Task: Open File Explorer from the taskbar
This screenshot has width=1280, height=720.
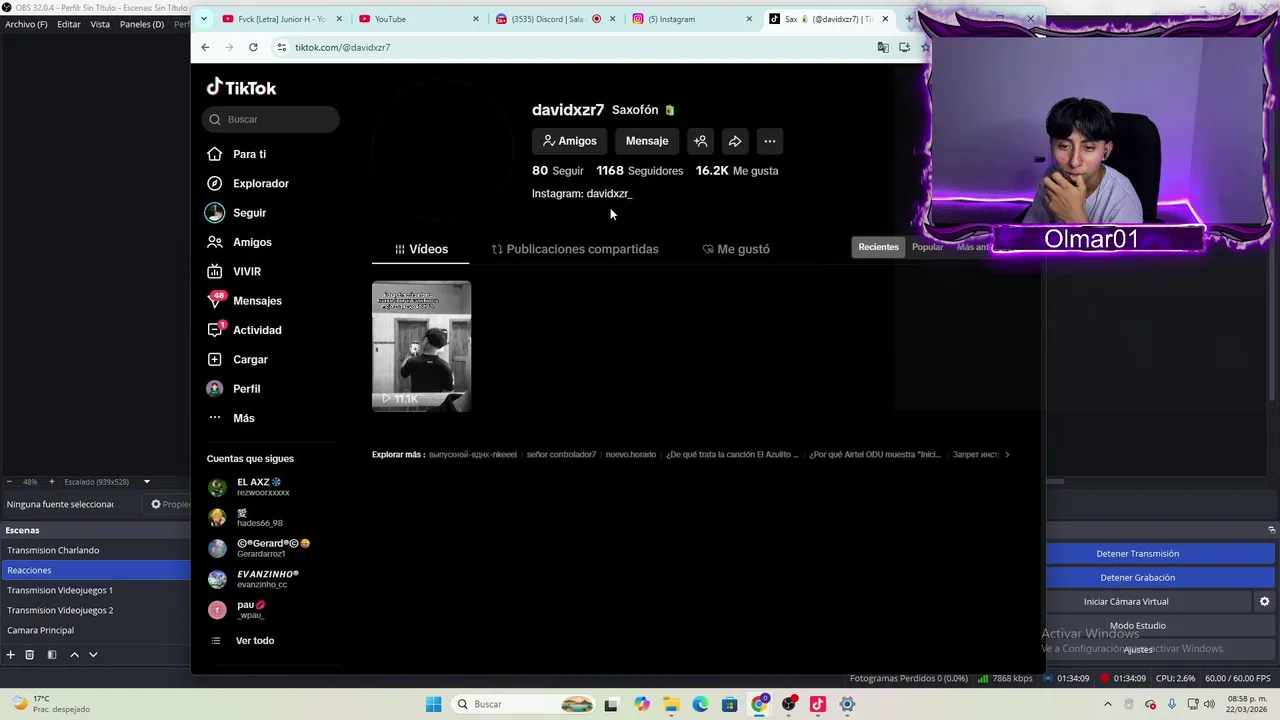Action: (671, 704)
